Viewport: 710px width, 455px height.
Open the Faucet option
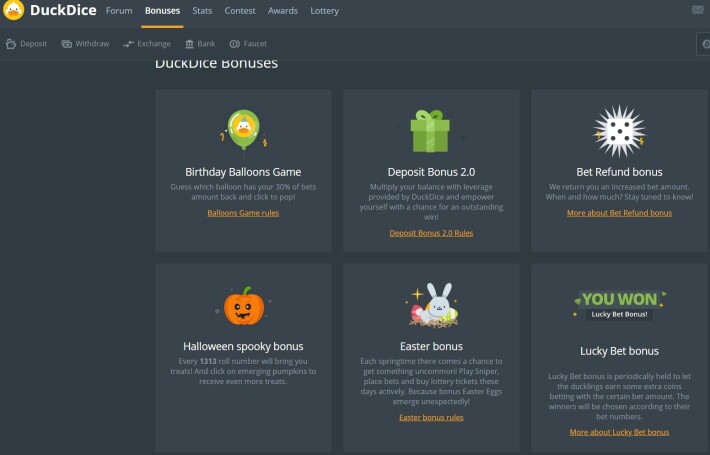tap(248, 44)
